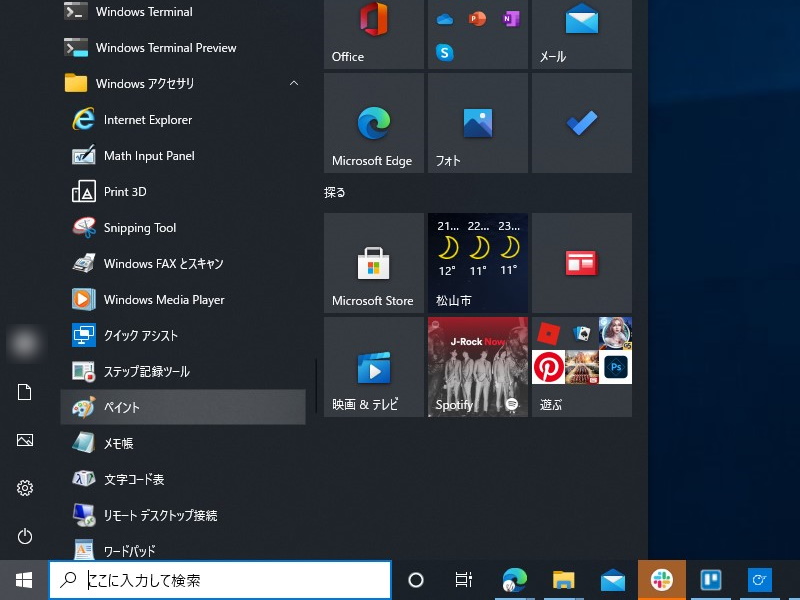Open Settings from the Start menu sidebar
This screenshot has height=600, width=800.
click(24, 487)
